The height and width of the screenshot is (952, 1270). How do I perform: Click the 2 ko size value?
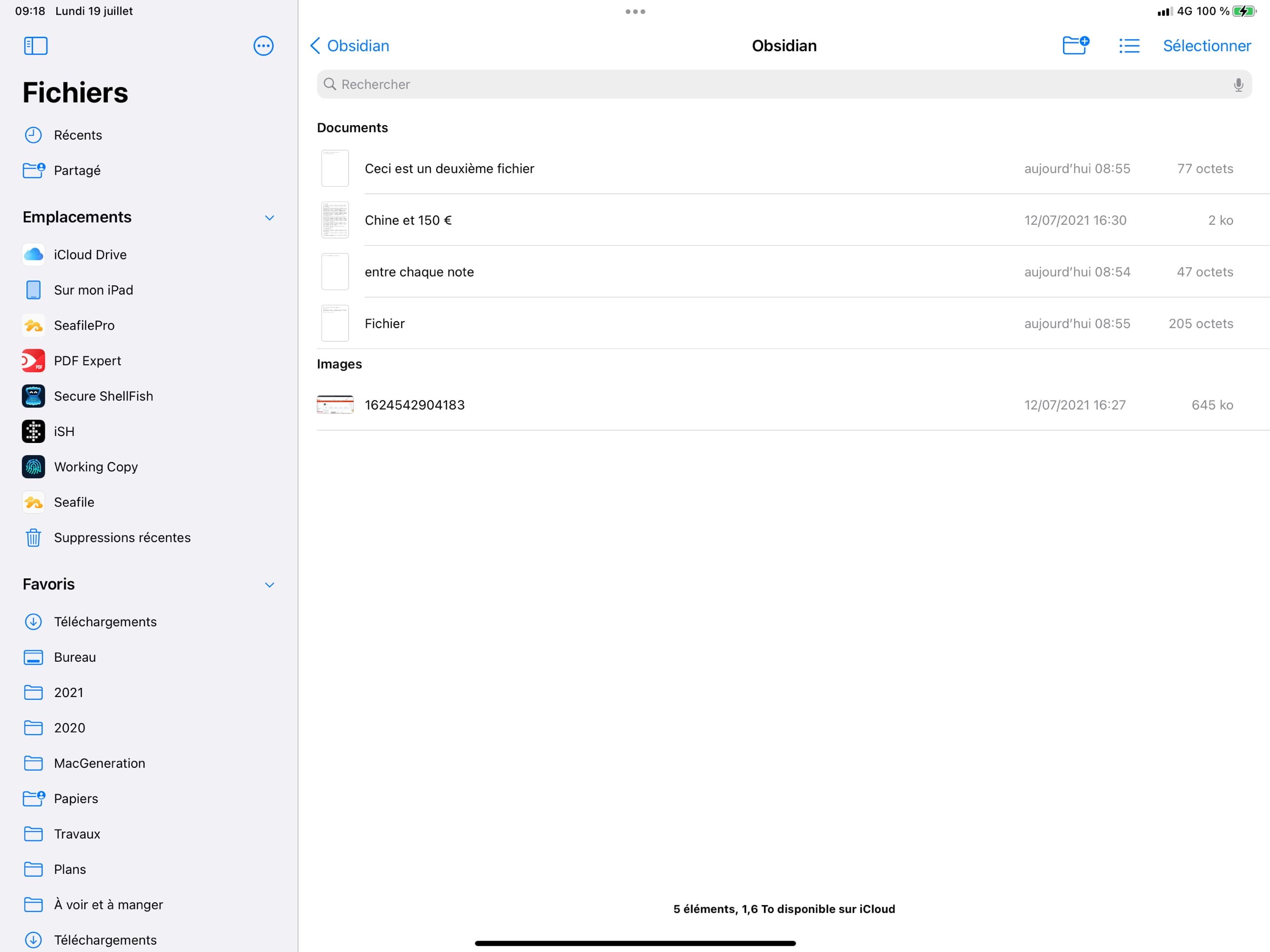tap(1220, 220)
